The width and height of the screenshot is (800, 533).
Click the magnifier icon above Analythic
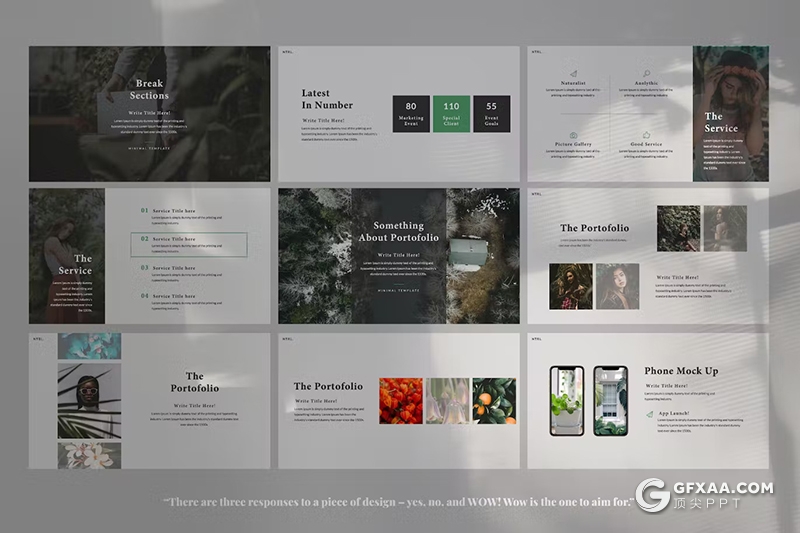(646, 73)
